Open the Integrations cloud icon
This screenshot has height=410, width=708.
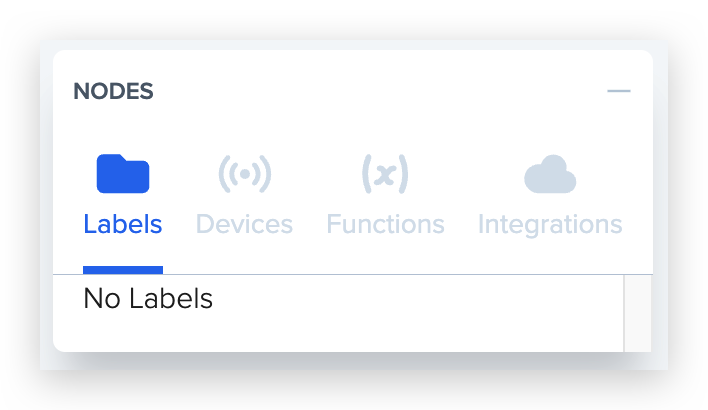point(550,174)
